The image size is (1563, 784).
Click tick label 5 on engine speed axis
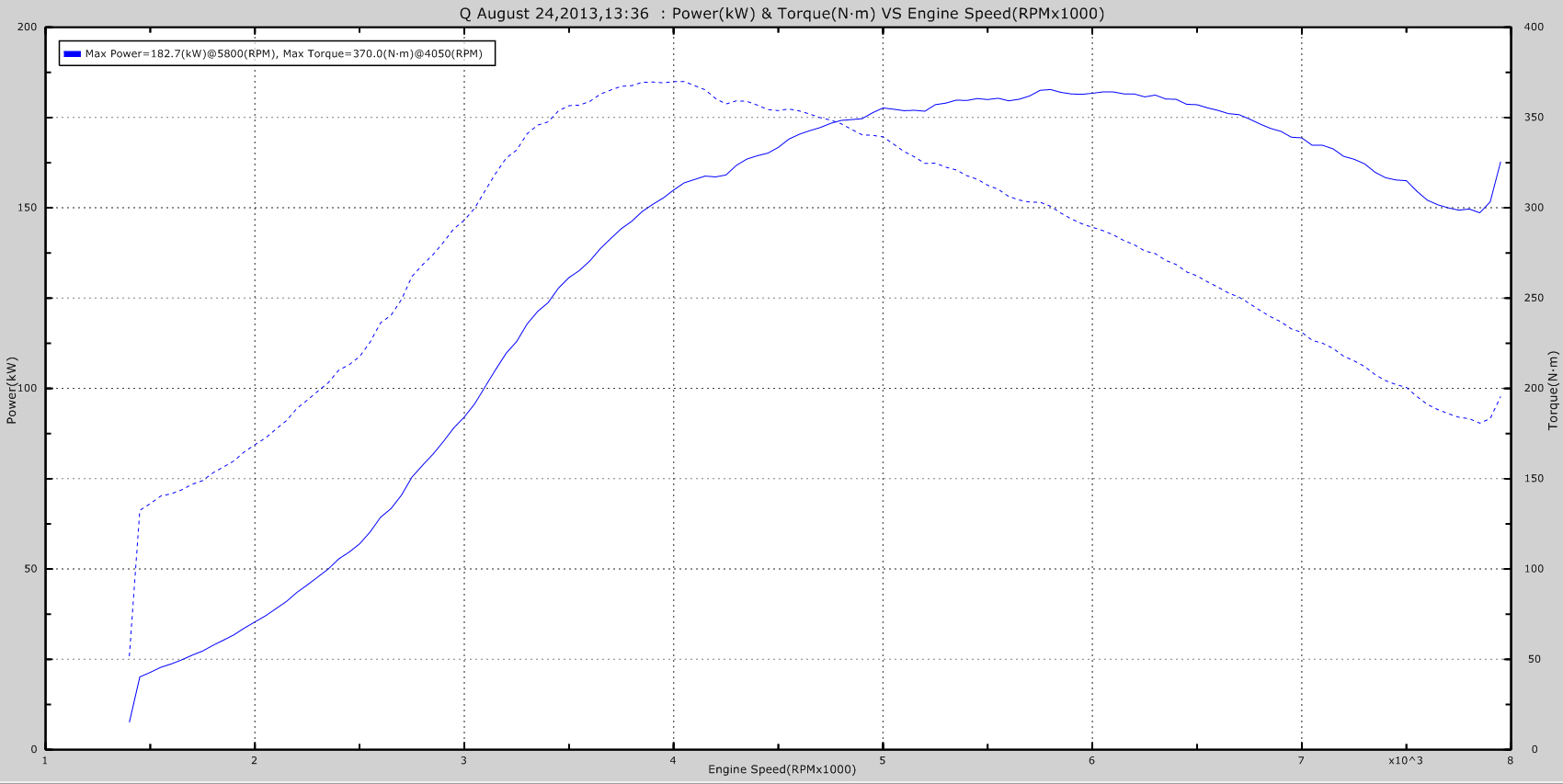(883, 760)
